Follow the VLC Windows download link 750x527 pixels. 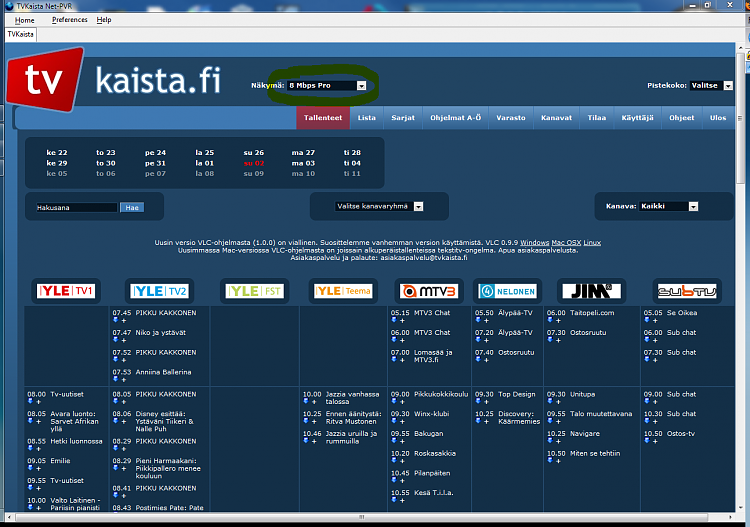(534, 242)
